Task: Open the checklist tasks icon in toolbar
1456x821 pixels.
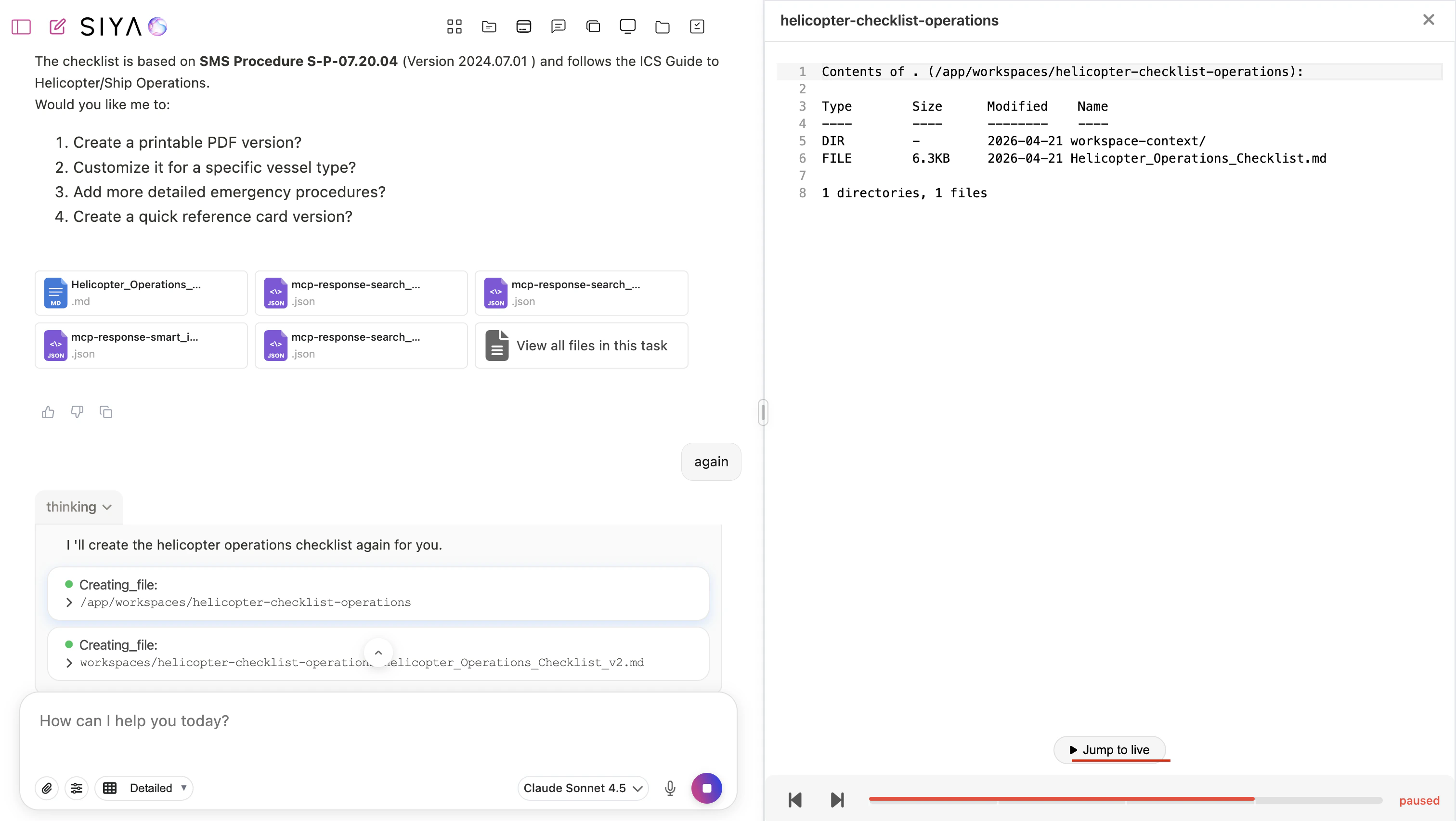Action: [696, 26]
